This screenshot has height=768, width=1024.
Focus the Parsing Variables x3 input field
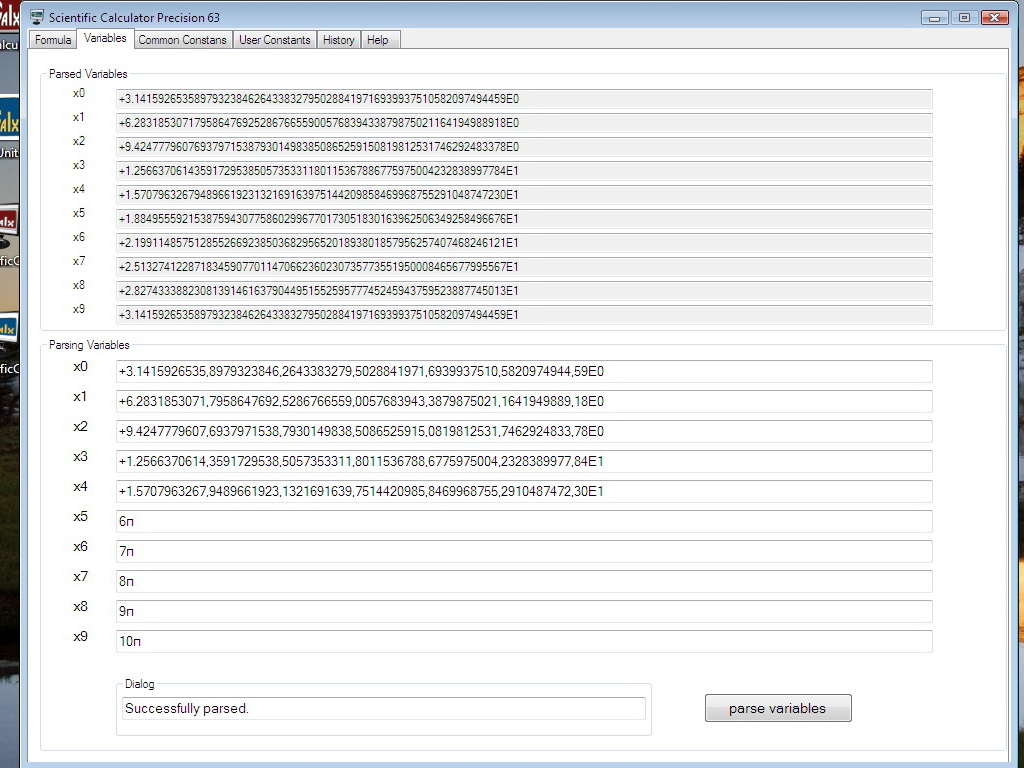524,462
